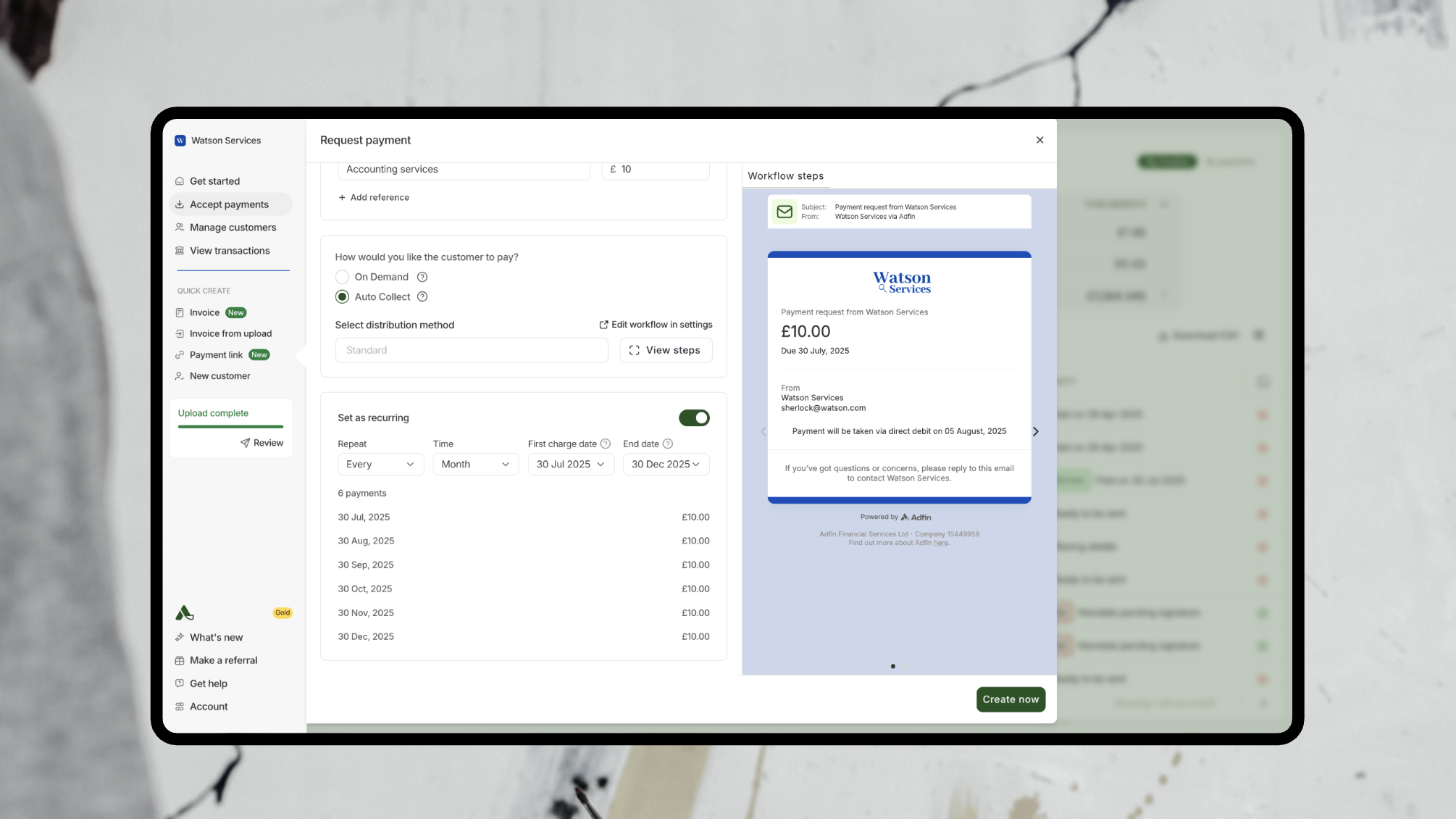Click Add reference

(x=374, y=197)
